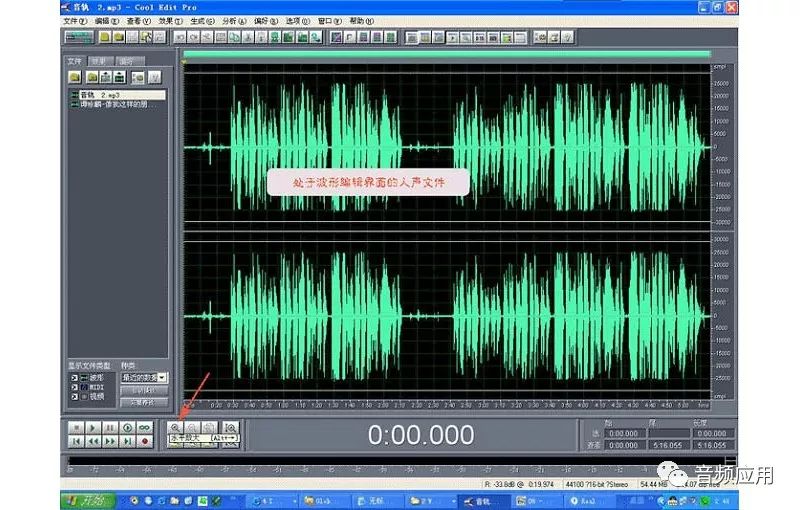The image size is (800, 510).
Task: Open the 帮助(H) menu
Action: pos(361,21)
